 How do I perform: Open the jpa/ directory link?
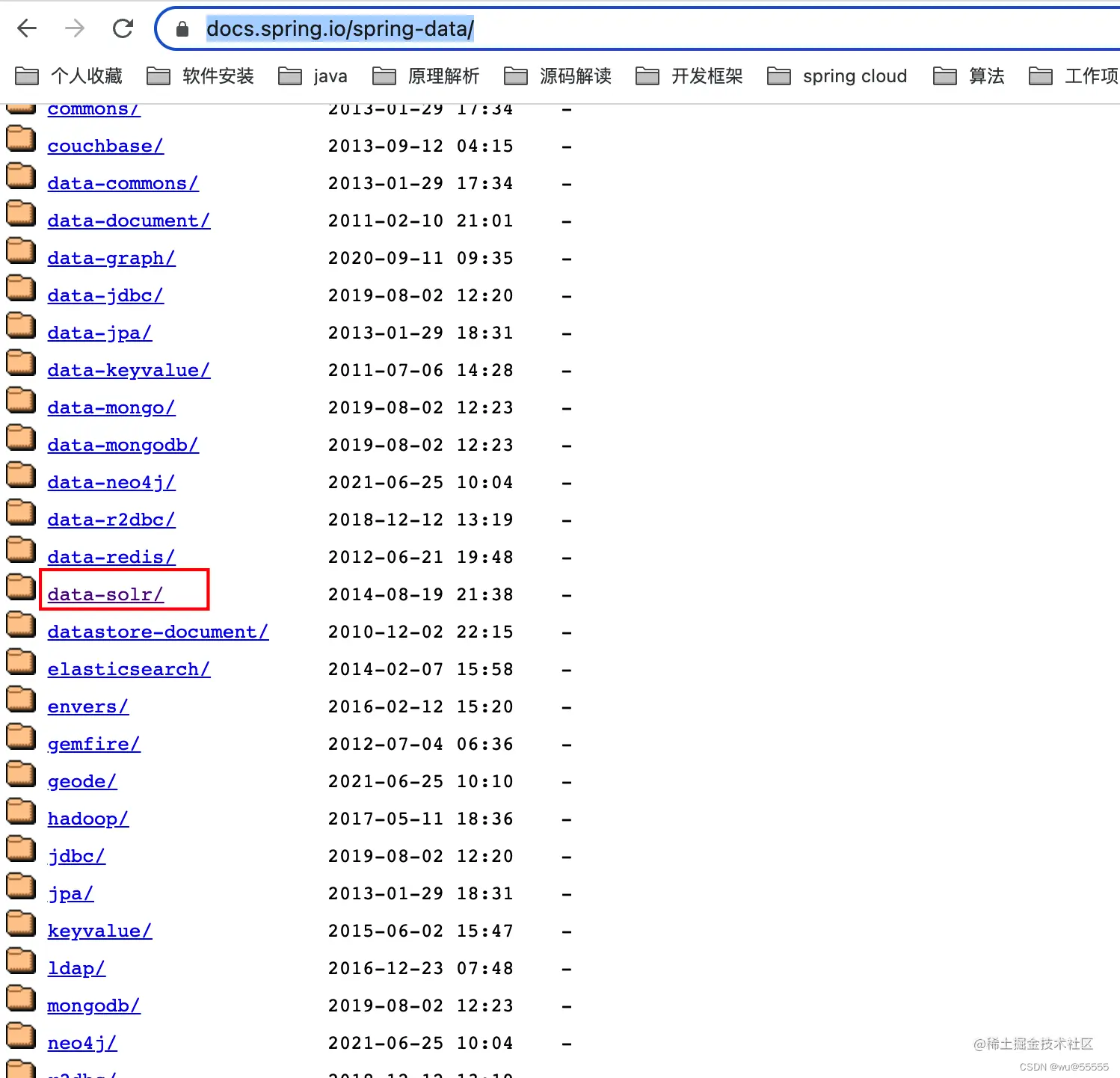coord(70,893)
